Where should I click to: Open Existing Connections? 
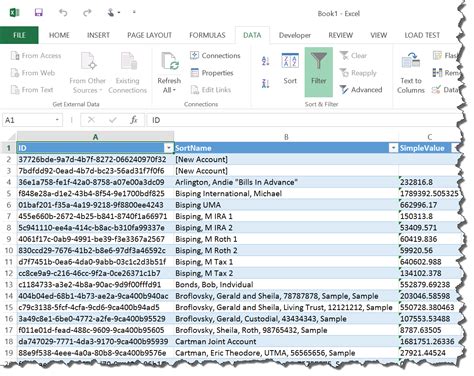coord(128,73)
